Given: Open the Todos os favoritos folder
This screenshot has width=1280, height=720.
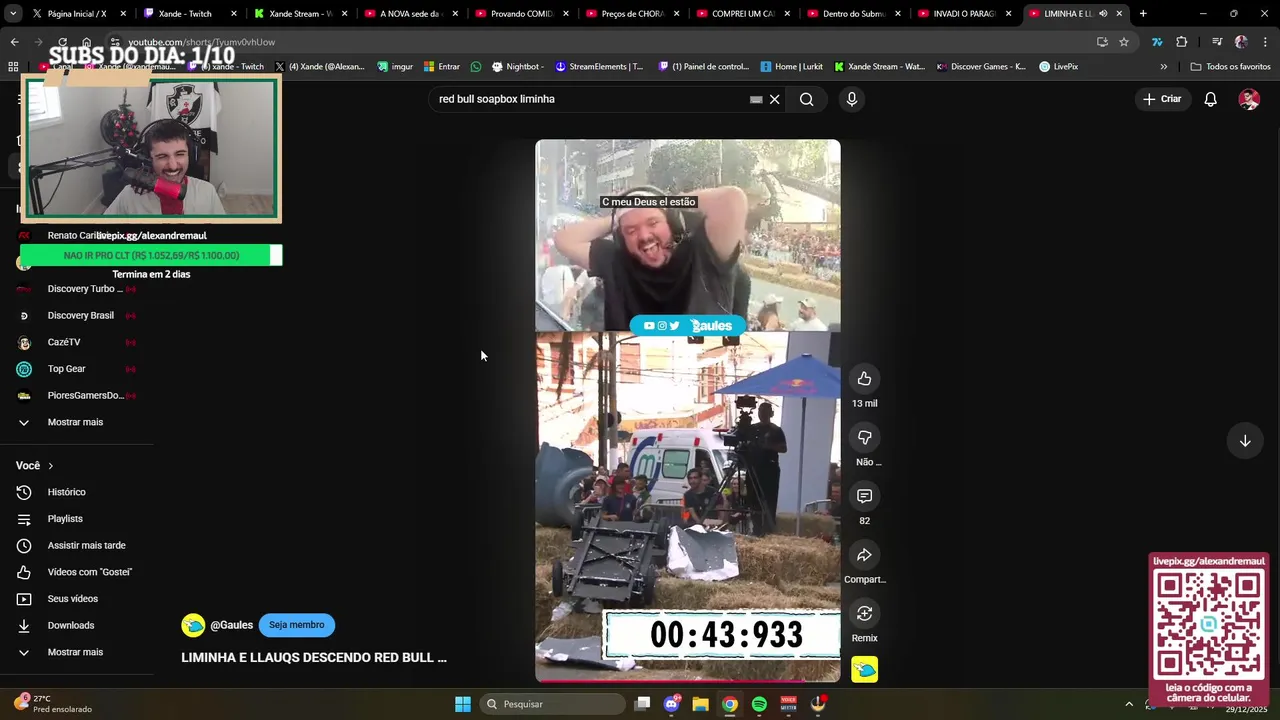Looking at the screenshot, I should click(1230, 67).
